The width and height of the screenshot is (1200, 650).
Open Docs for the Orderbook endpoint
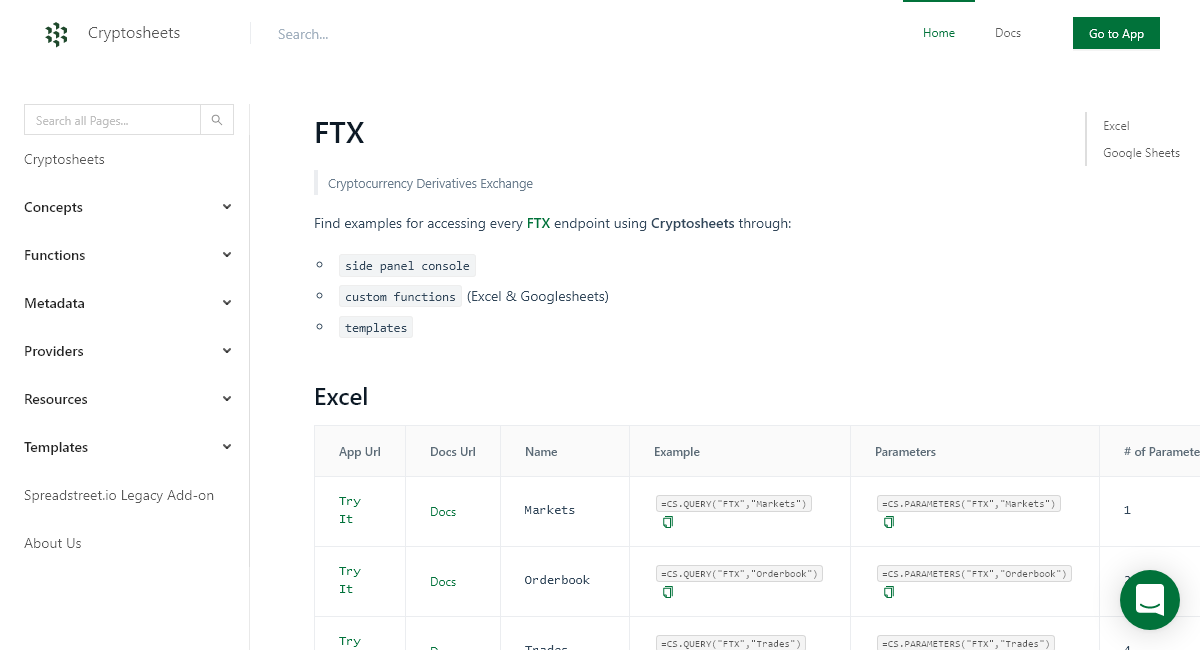pos(443,581)
